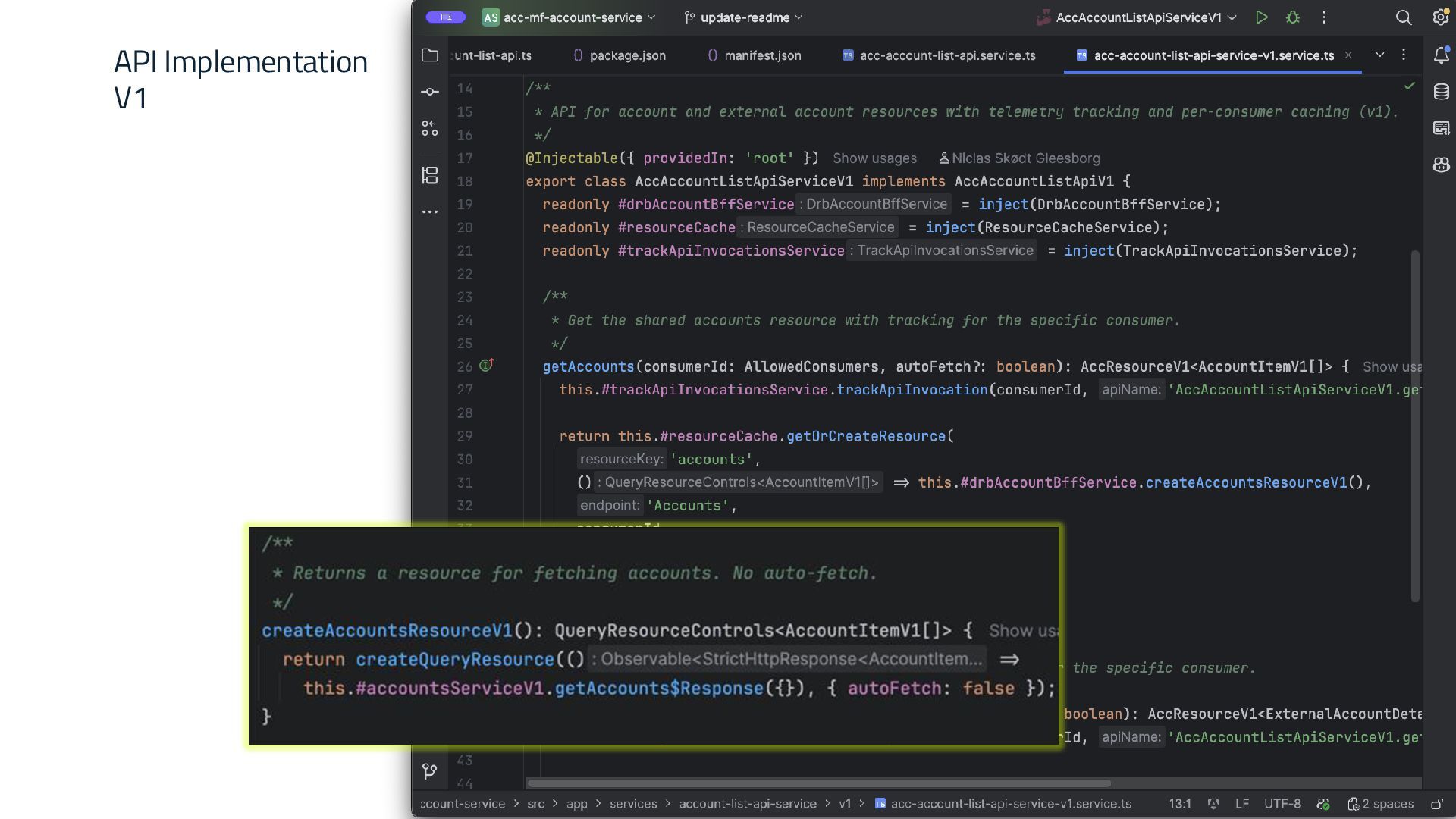Viewport: 1456px width, 819px height.
Task: Start debugging with the bug icon
Action: click(x=1293, y=17)
